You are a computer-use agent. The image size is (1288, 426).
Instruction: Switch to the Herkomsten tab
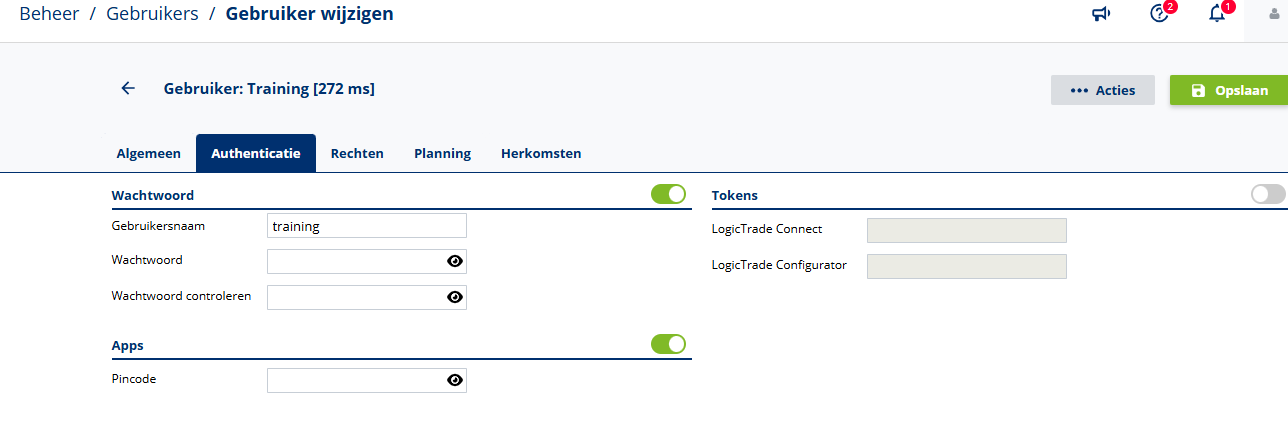coord(541,154)
